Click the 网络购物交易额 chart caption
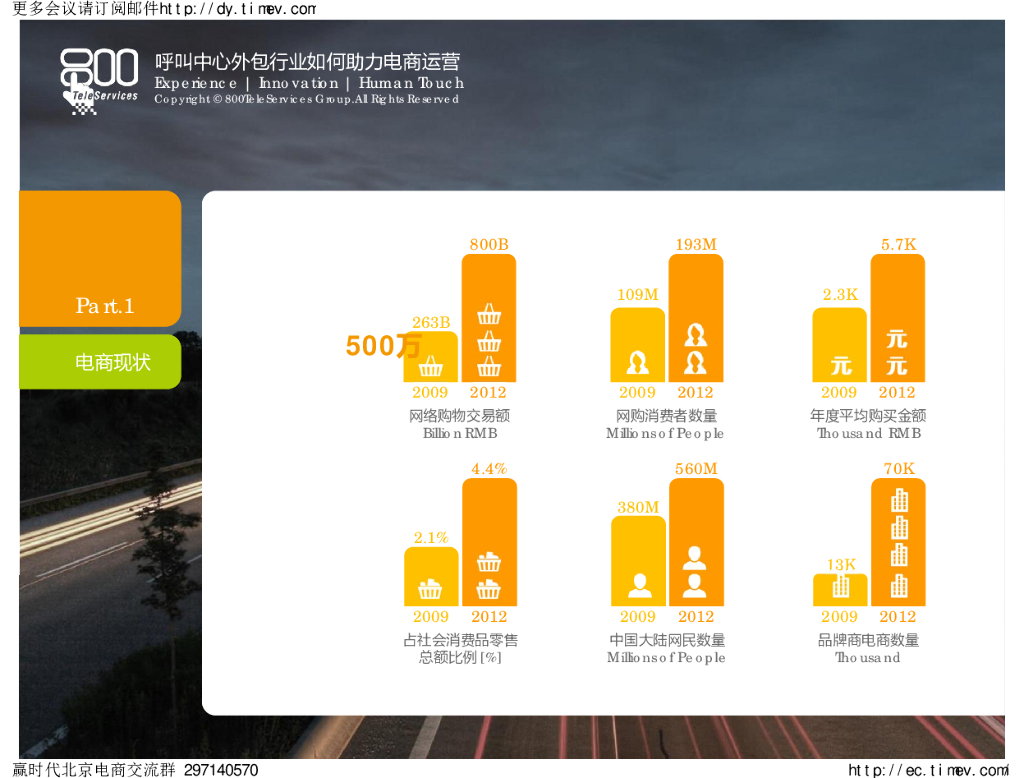The height and width of the screenshot is (778, 1024). click(460, 415)
